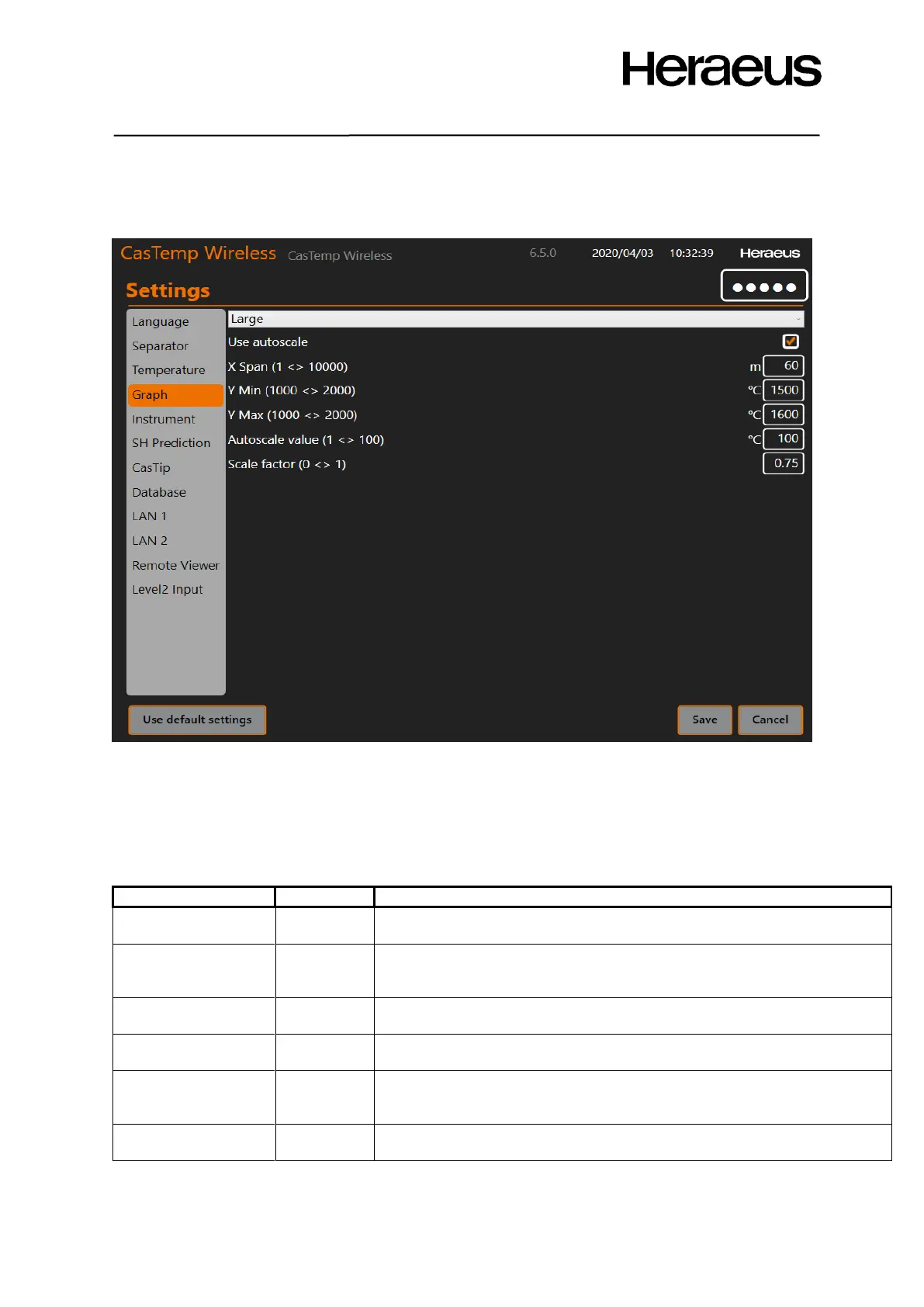The height and width of the screenshot is (1307, 924).
Task: Open Remote Viewer settings
Action: click(x=175, y=565)
